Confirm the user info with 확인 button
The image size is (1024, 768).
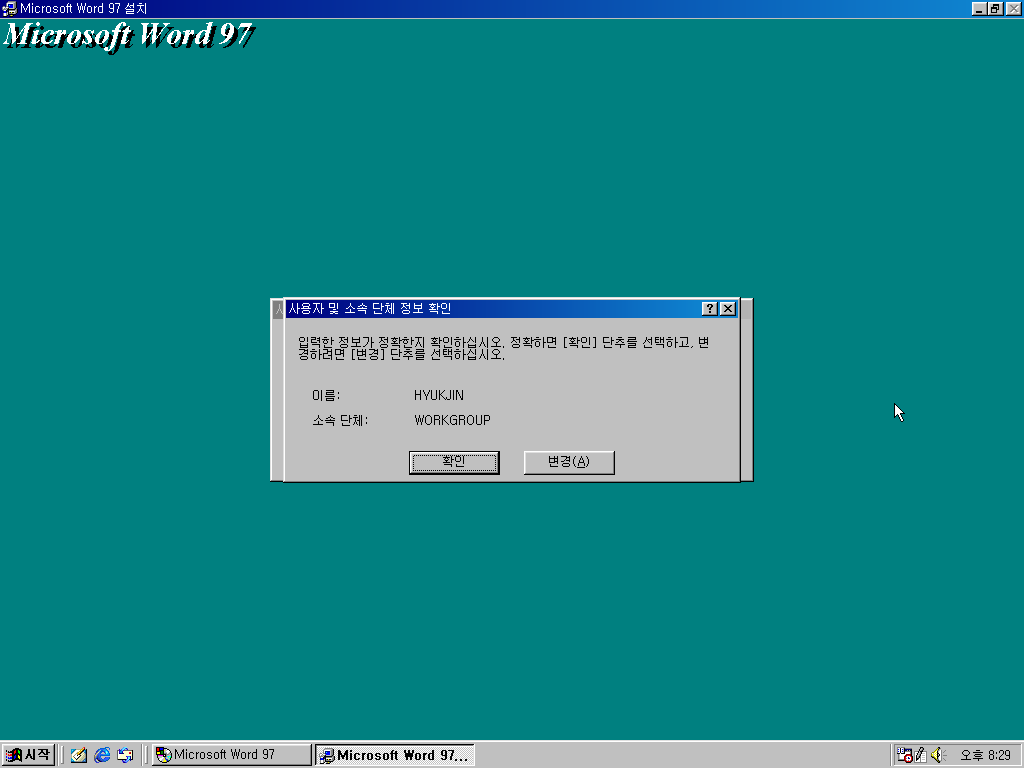coord(454,462)
